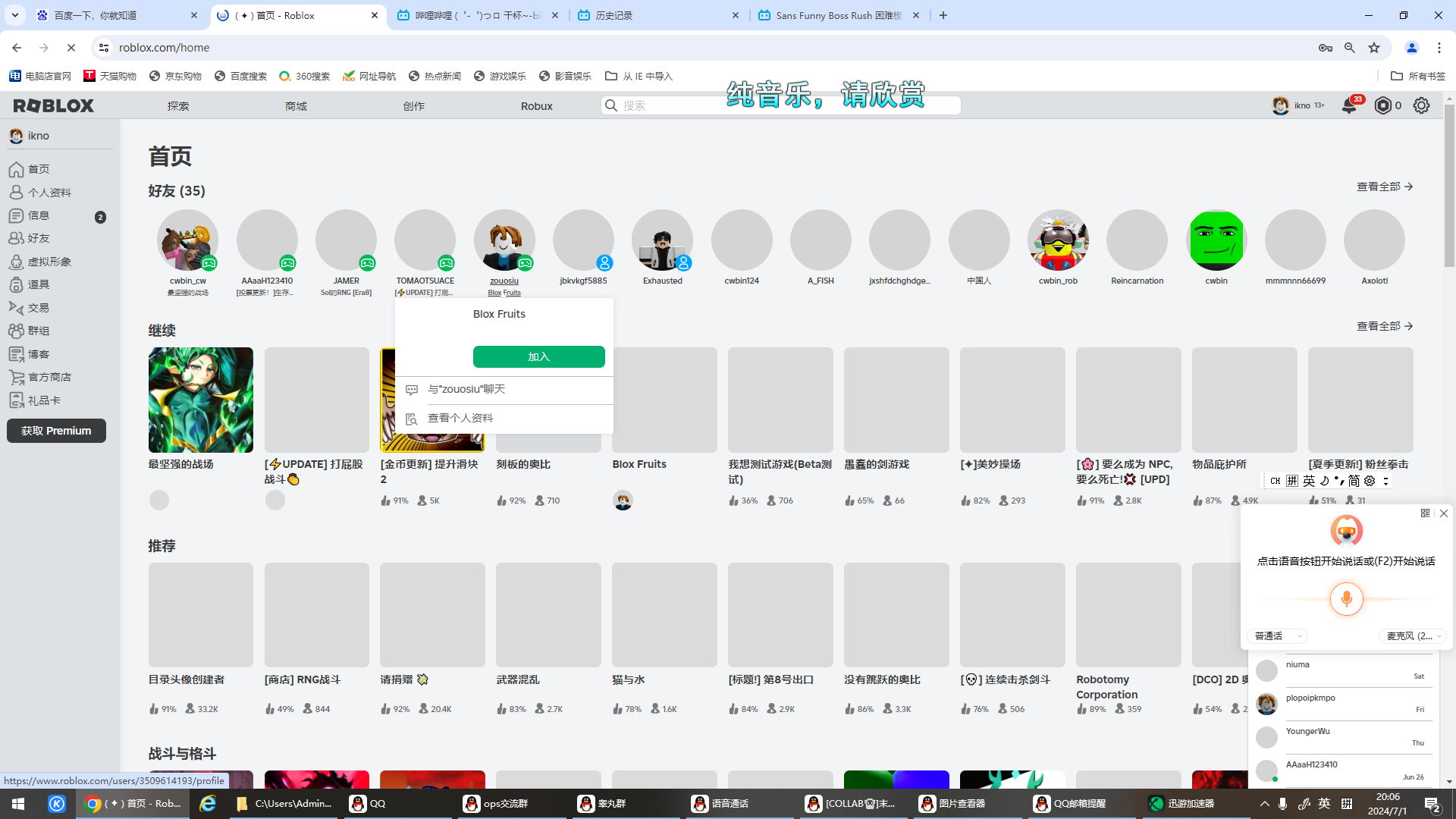
Task: Open 查看全部 link for 继续 section
Action: point(1385,326)
